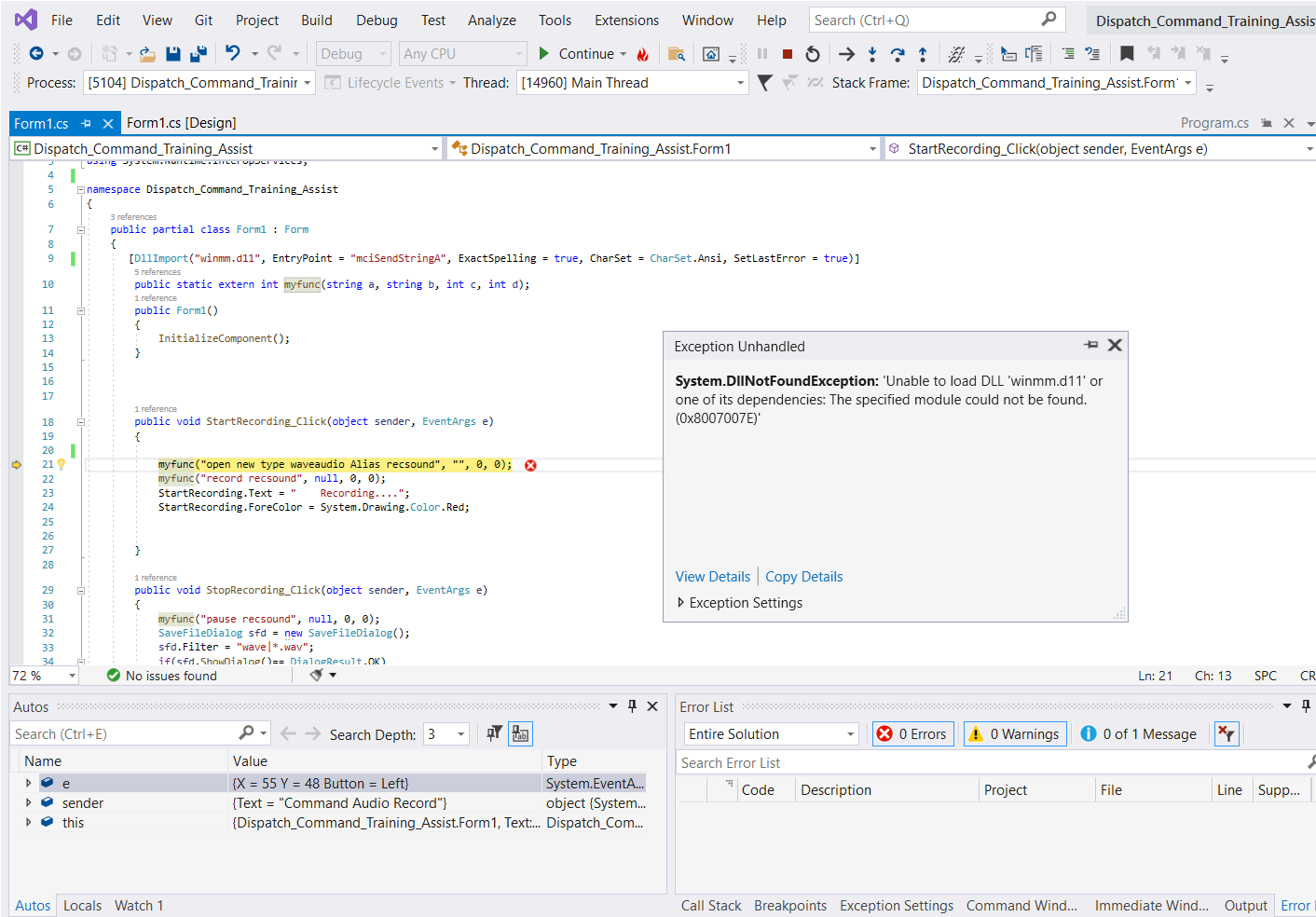Open the Debug configuration dropdown

point(353,54)
